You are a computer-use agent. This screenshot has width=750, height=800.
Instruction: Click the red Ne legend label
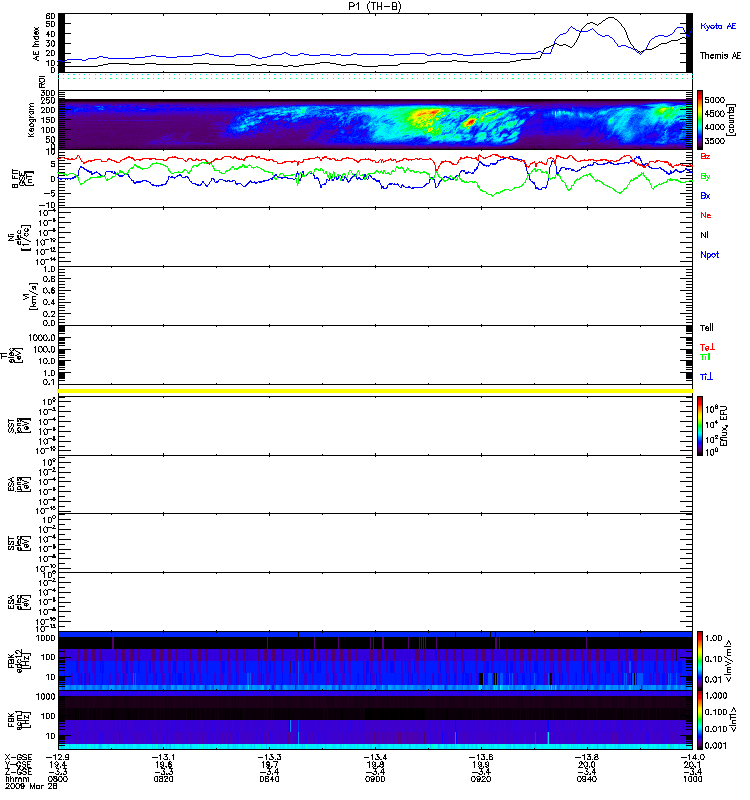[x=706, y=215]
